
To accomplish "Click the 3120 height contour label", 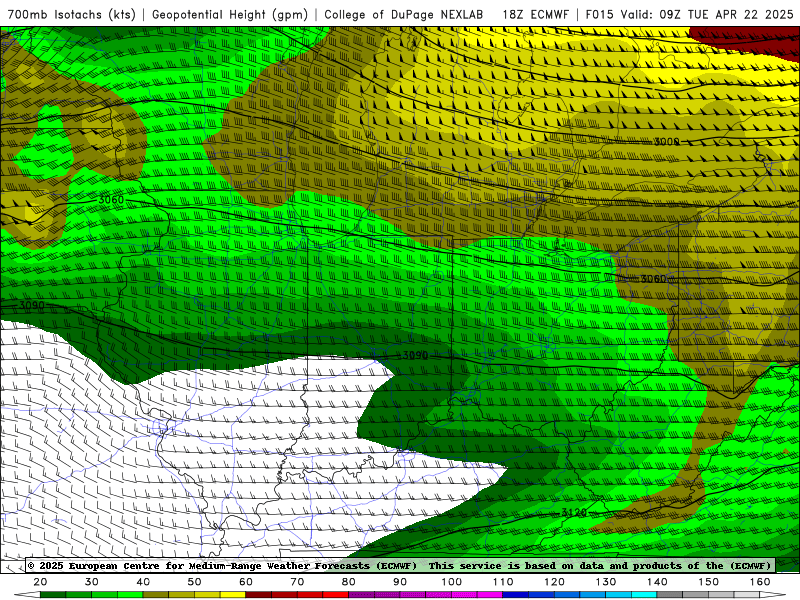I will (x=574, y=512).
